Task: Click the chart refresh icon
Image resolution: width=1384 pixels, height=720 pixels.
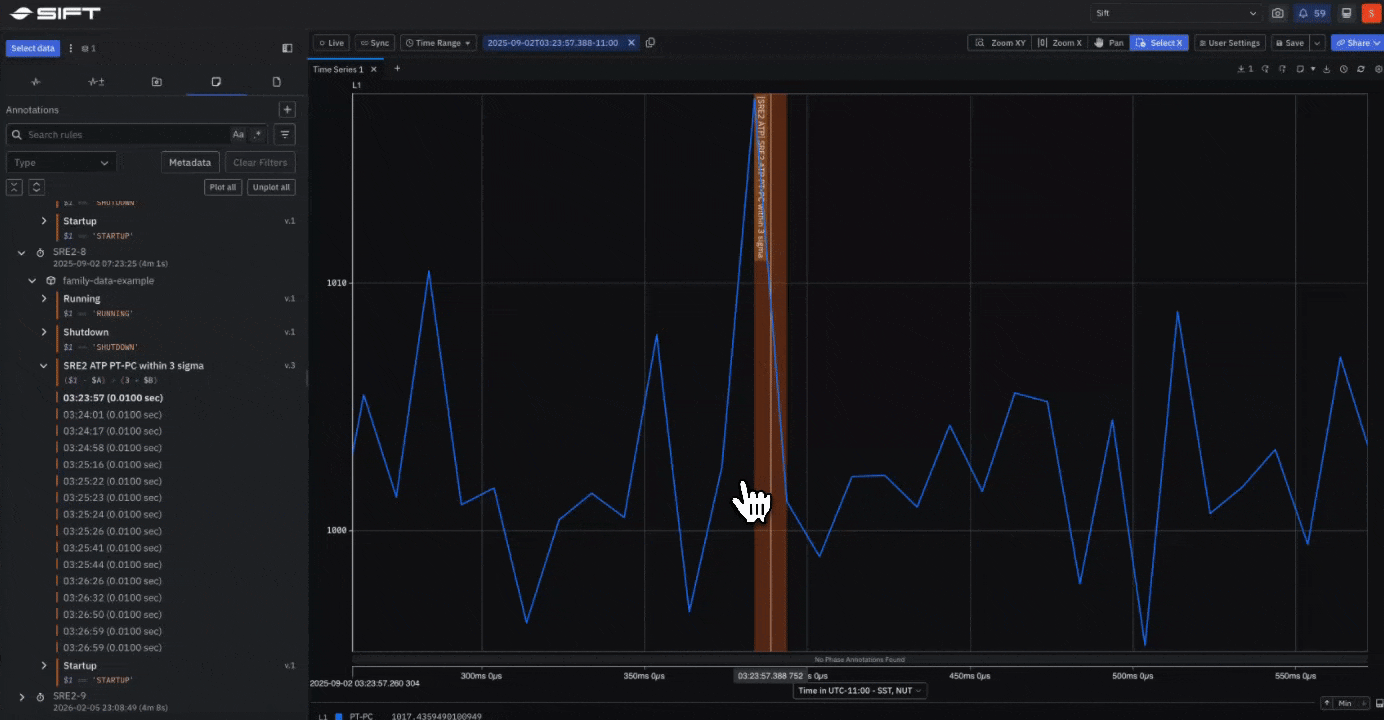Action: [x=1362, y=69]
